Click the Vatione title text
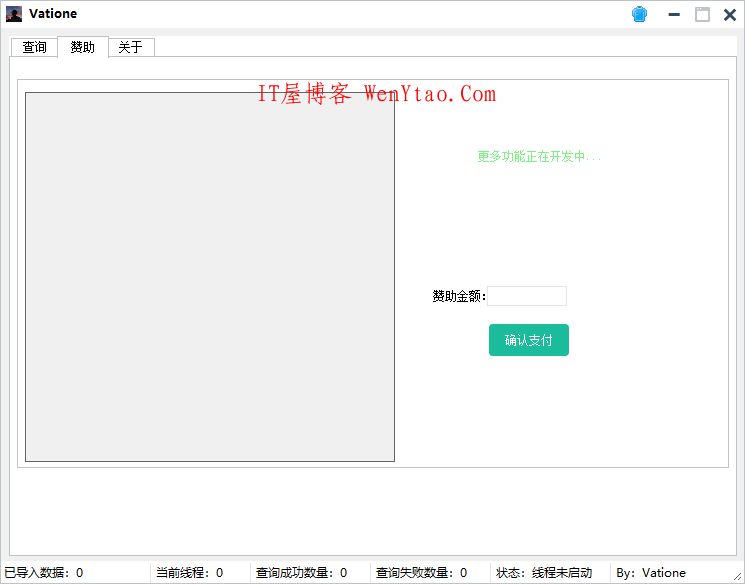This screenshot has width=745, height=584. (x=53, y=14)
